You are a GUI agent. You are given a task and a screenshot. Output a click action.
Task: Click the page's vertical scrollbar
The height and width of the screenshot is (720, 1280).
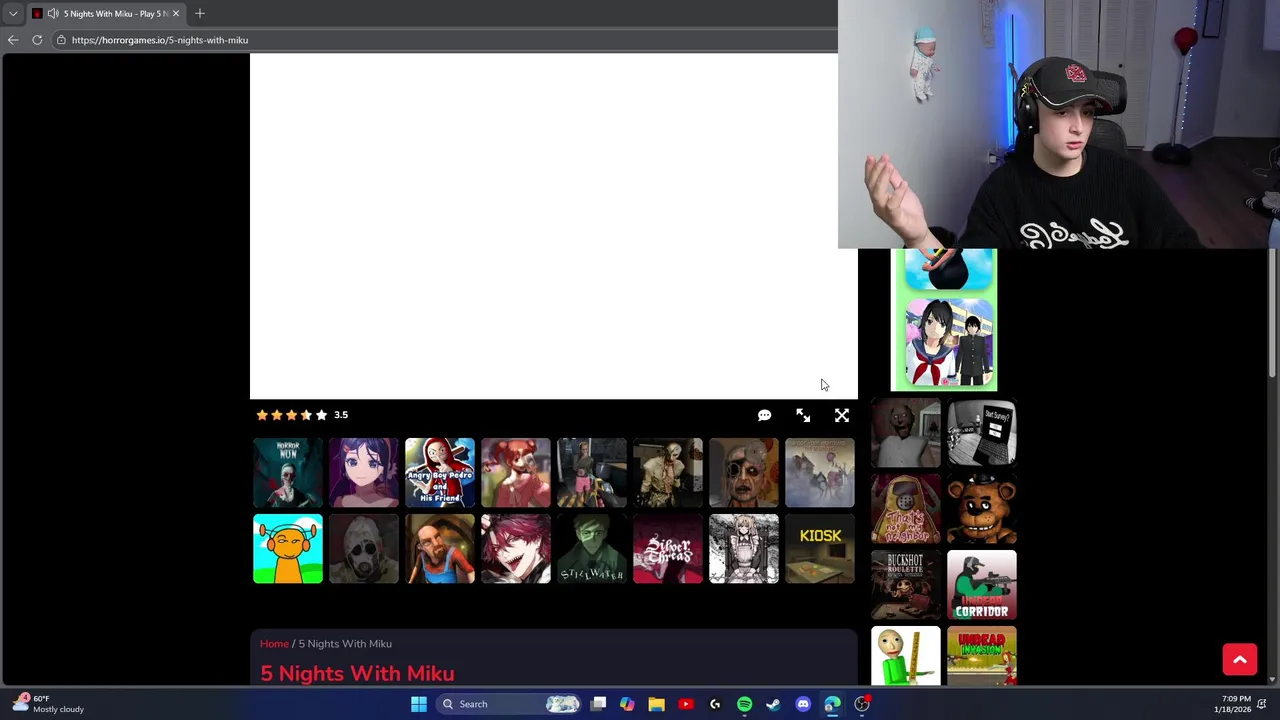(x=1273, y=312)
